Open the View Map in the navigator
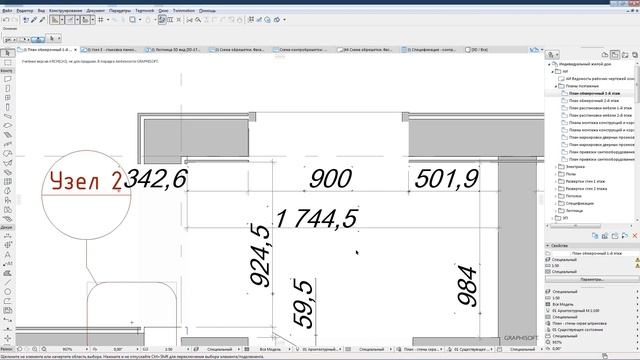 (x=615, y=55)
